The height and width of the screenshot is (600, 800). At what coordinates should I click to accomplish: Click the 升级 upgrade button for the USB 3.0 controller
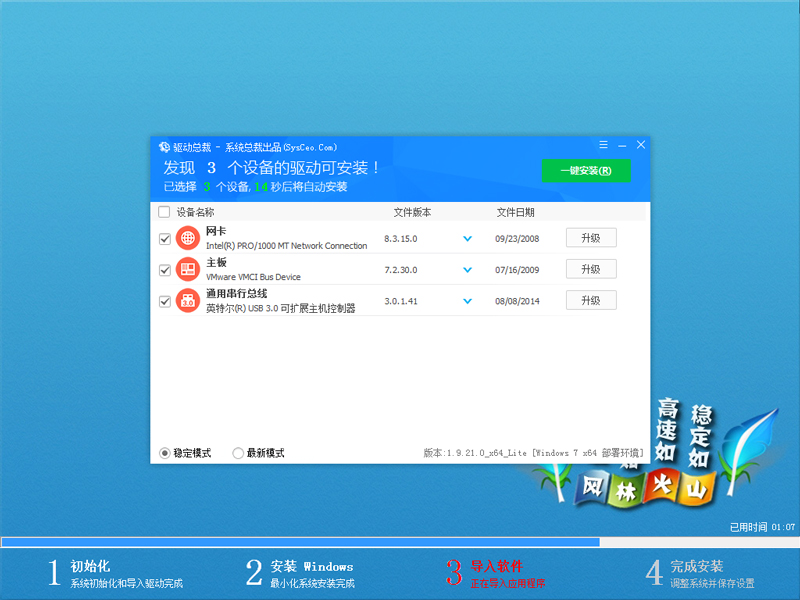coord(591,299)
